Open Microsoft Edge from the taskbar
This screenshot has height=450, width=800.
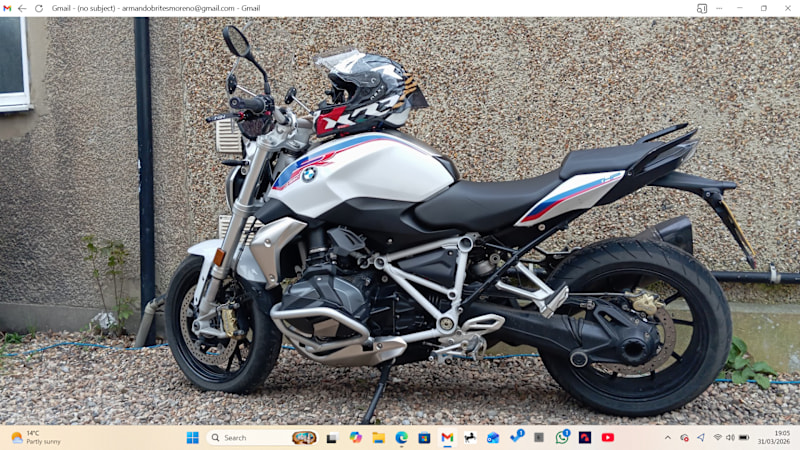(x=401, y=437)
